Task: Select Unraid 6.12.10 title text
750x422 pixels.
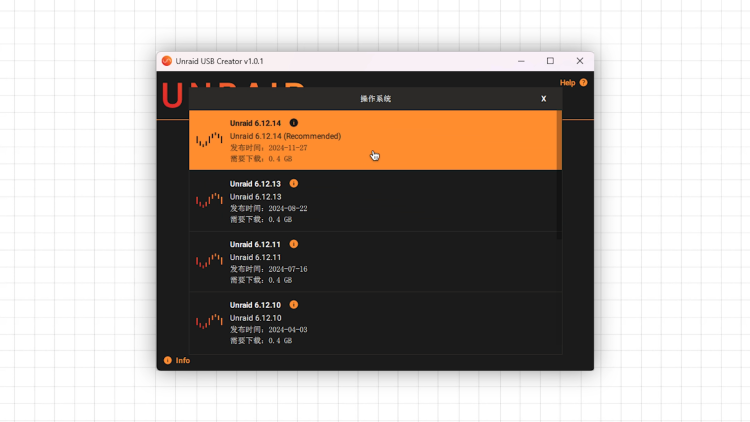Action: [255, 305]
